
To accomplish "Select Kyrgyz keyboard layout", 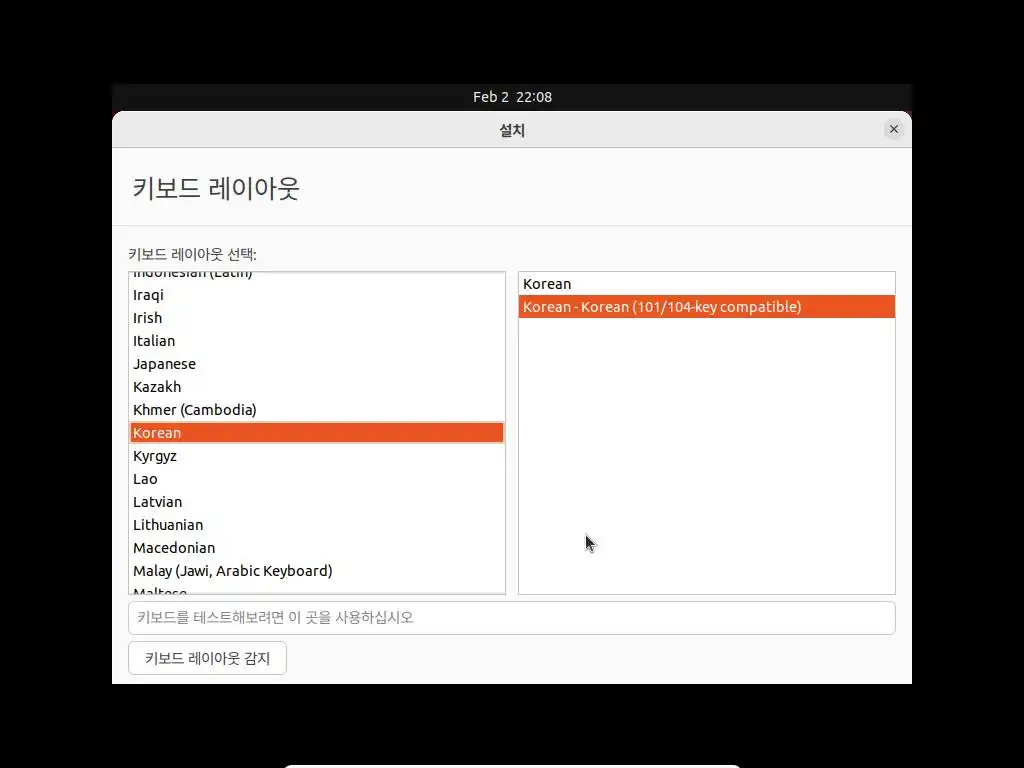I will (317, 456).
